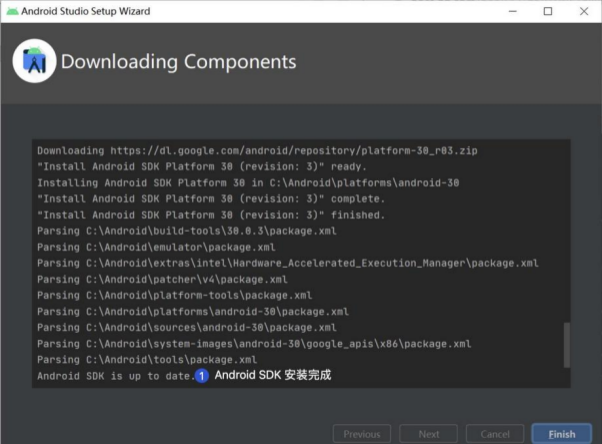602x444 pixels.
Task: Click the Previous button
Action: pos(361,434)
